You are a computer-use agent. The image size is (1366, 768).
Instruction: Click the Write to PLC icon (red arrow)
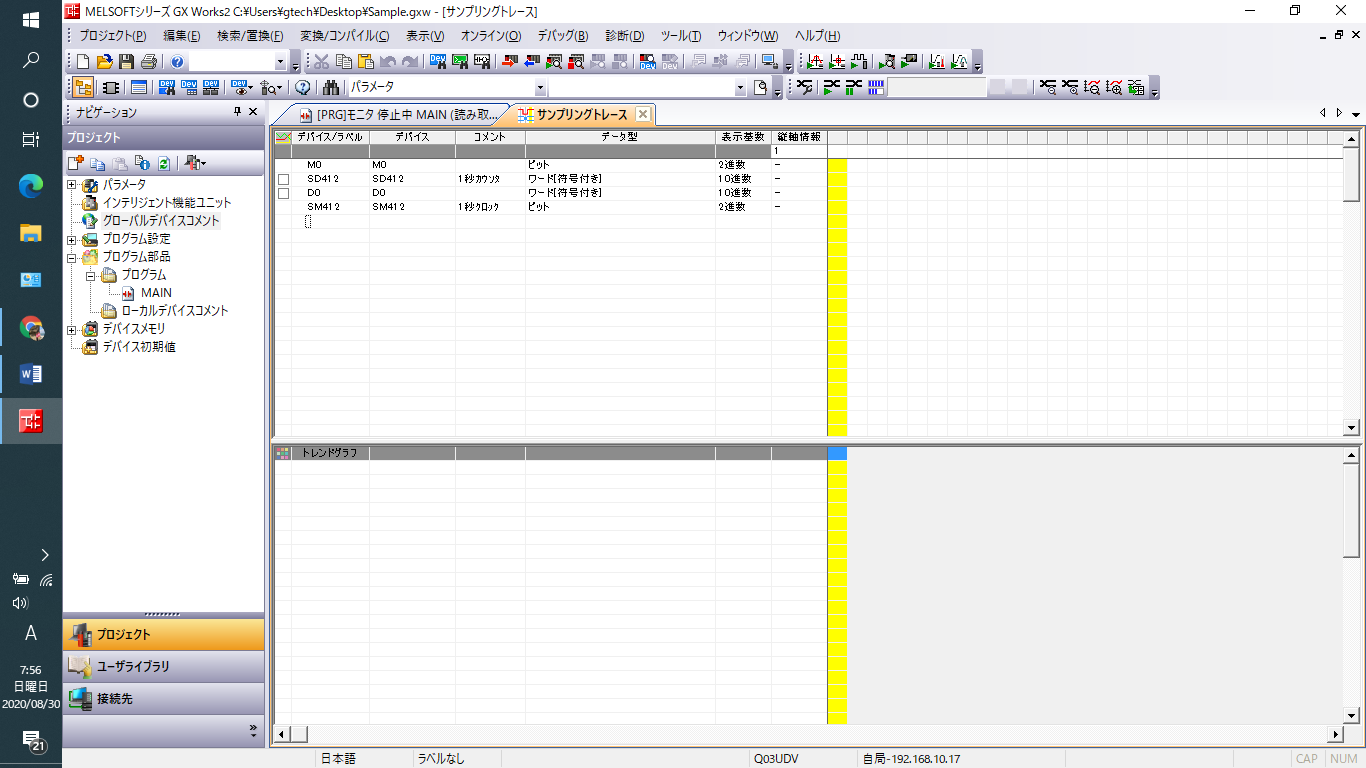[x=509, y=61]
